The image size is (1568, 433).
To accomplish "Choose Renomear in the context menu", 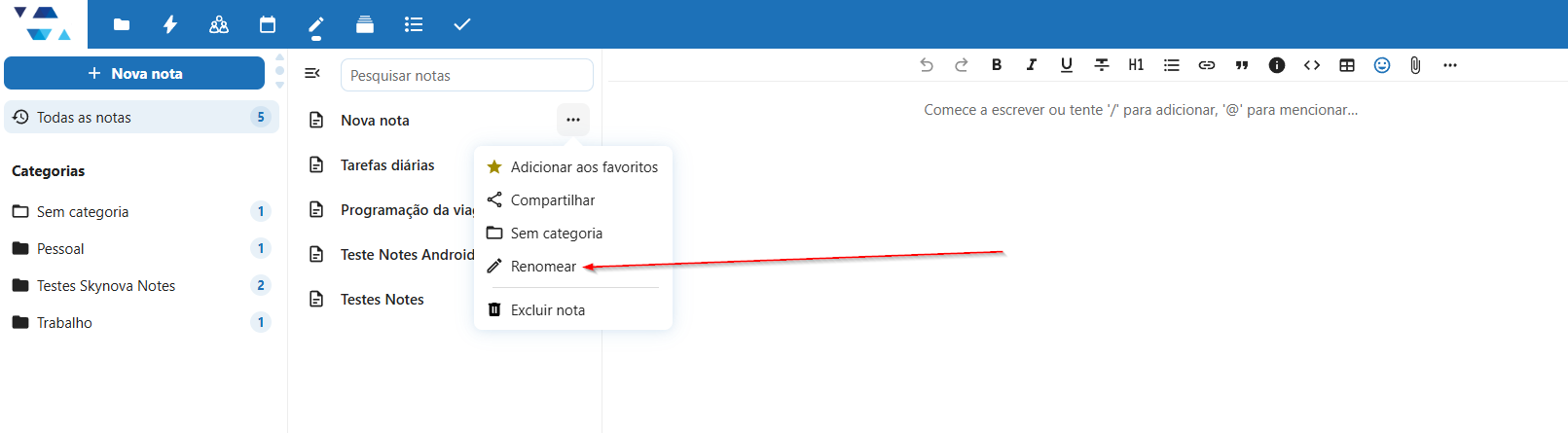I will 543,267.
